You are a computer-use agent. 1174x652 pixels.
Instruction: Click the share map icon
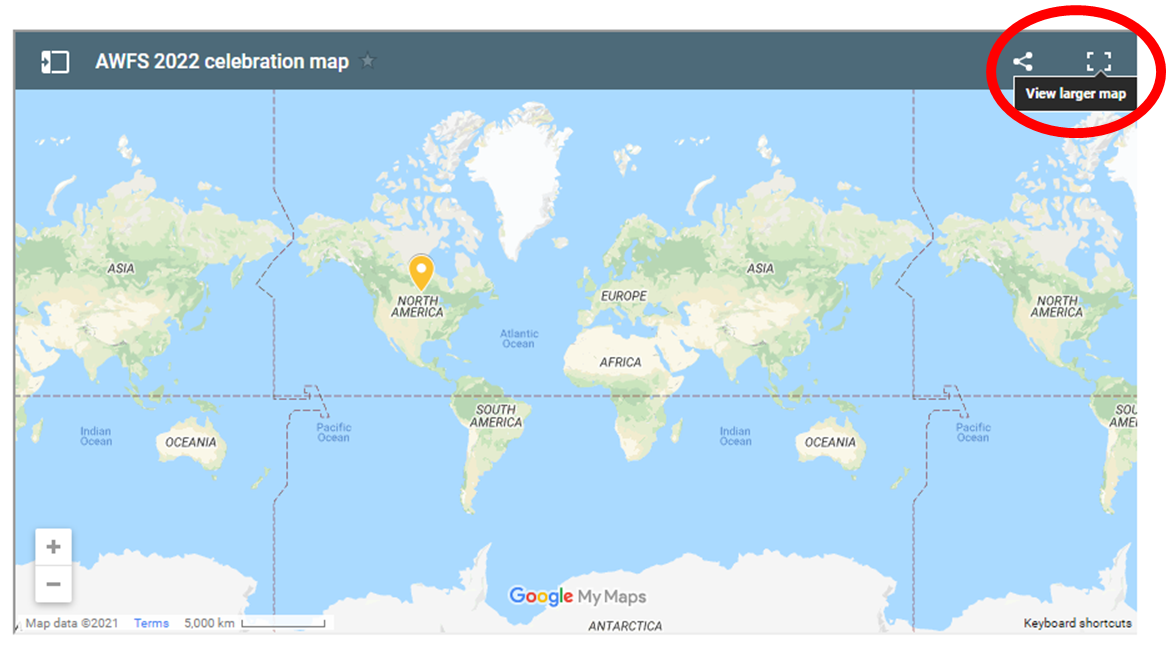[1022, 62]
